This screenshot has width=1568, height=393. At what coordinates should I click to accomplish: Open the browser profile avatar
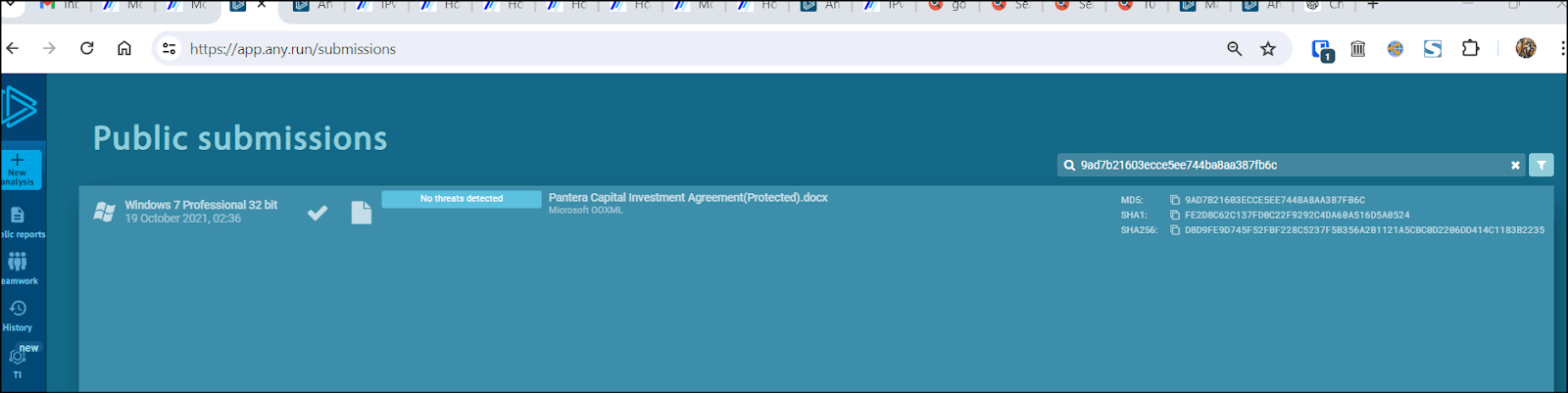point(1526,48)
